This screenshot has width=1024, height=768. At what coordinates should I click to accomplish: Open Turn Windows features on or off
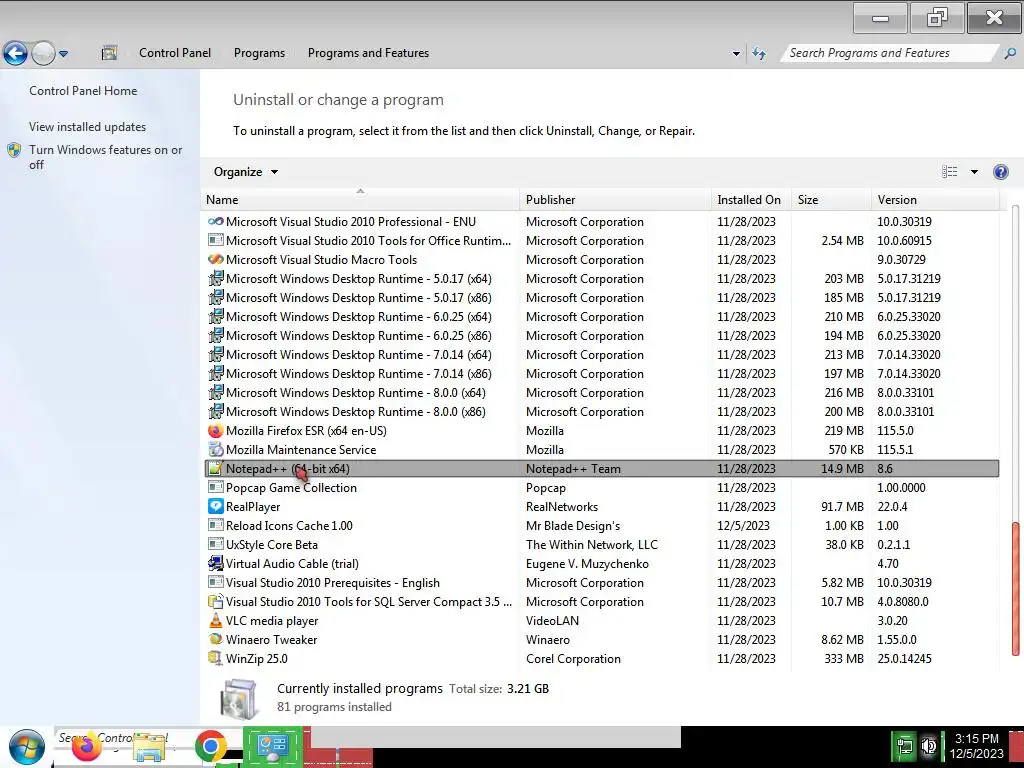point(105,157)
